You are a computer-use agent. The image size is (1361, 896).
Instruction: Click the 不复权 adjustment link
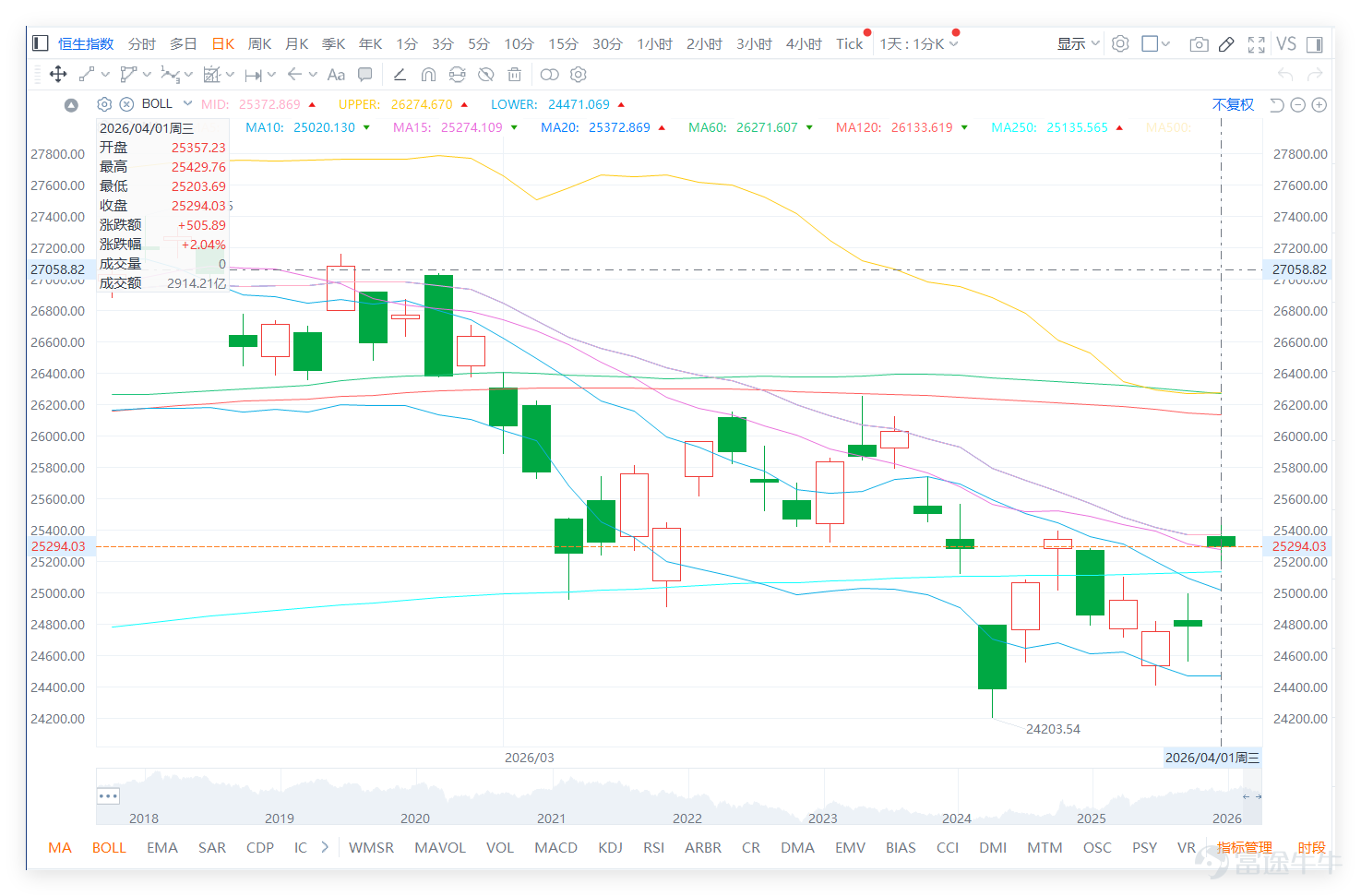point(1233,105)
